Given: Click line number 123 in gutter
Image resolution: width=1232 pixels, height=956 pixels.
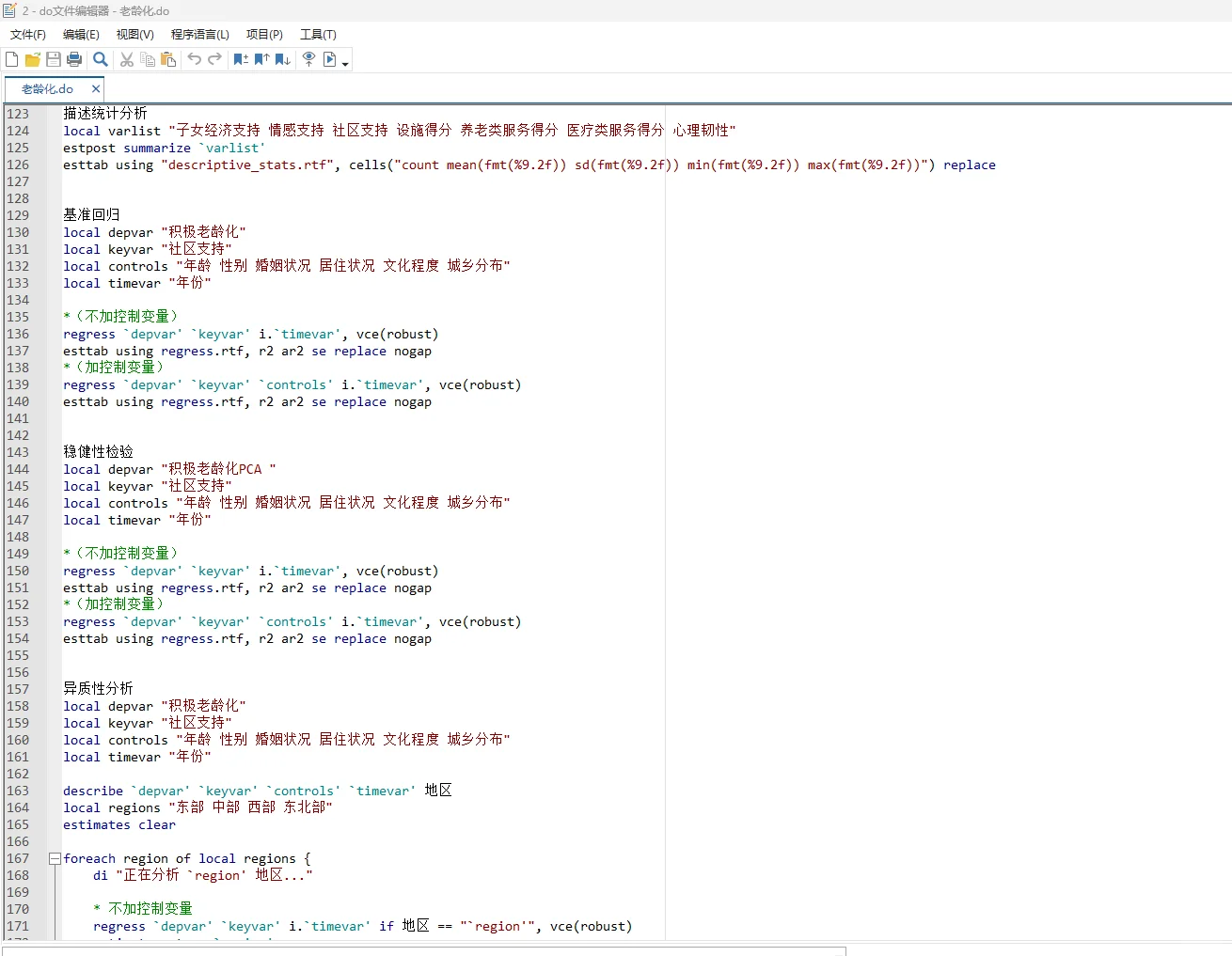Looking at the screenshot, I should (18, 114).
